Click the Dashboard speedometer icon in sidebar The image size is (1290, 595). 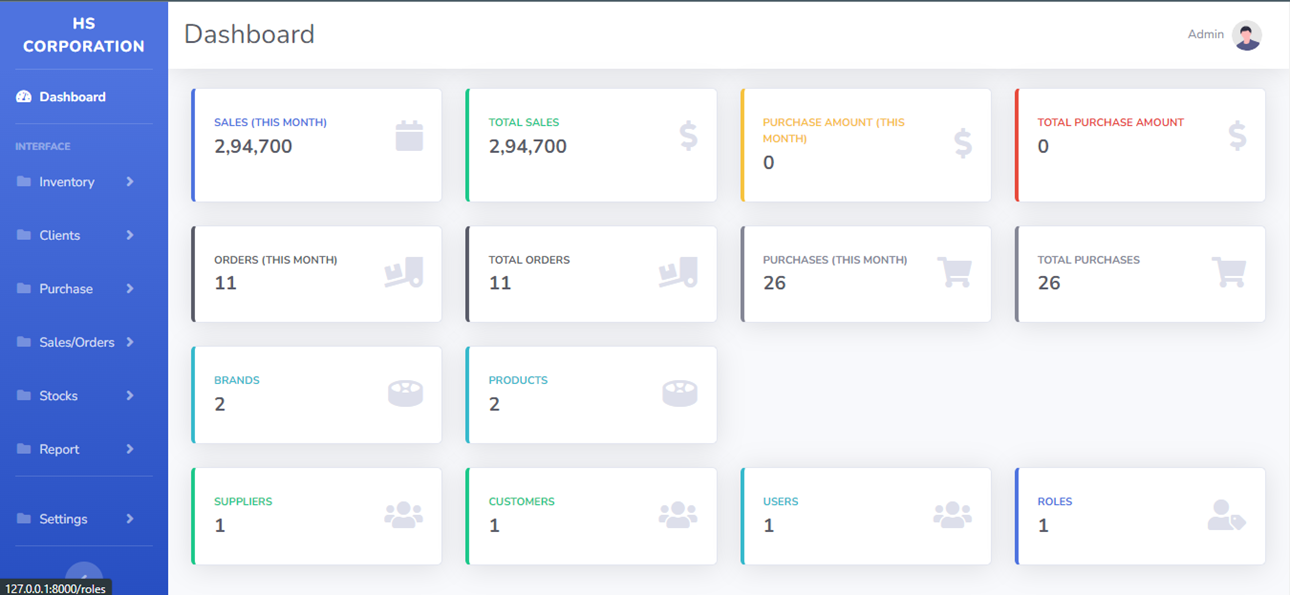pos(24,97)
